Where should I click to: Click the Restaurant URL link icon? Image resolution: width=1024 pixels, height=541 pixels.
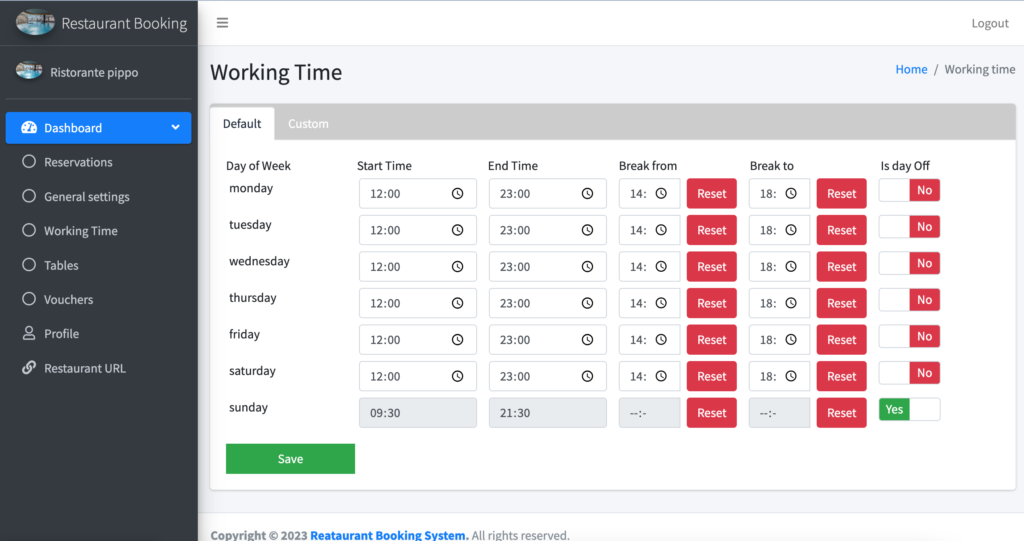click(29, 368)
